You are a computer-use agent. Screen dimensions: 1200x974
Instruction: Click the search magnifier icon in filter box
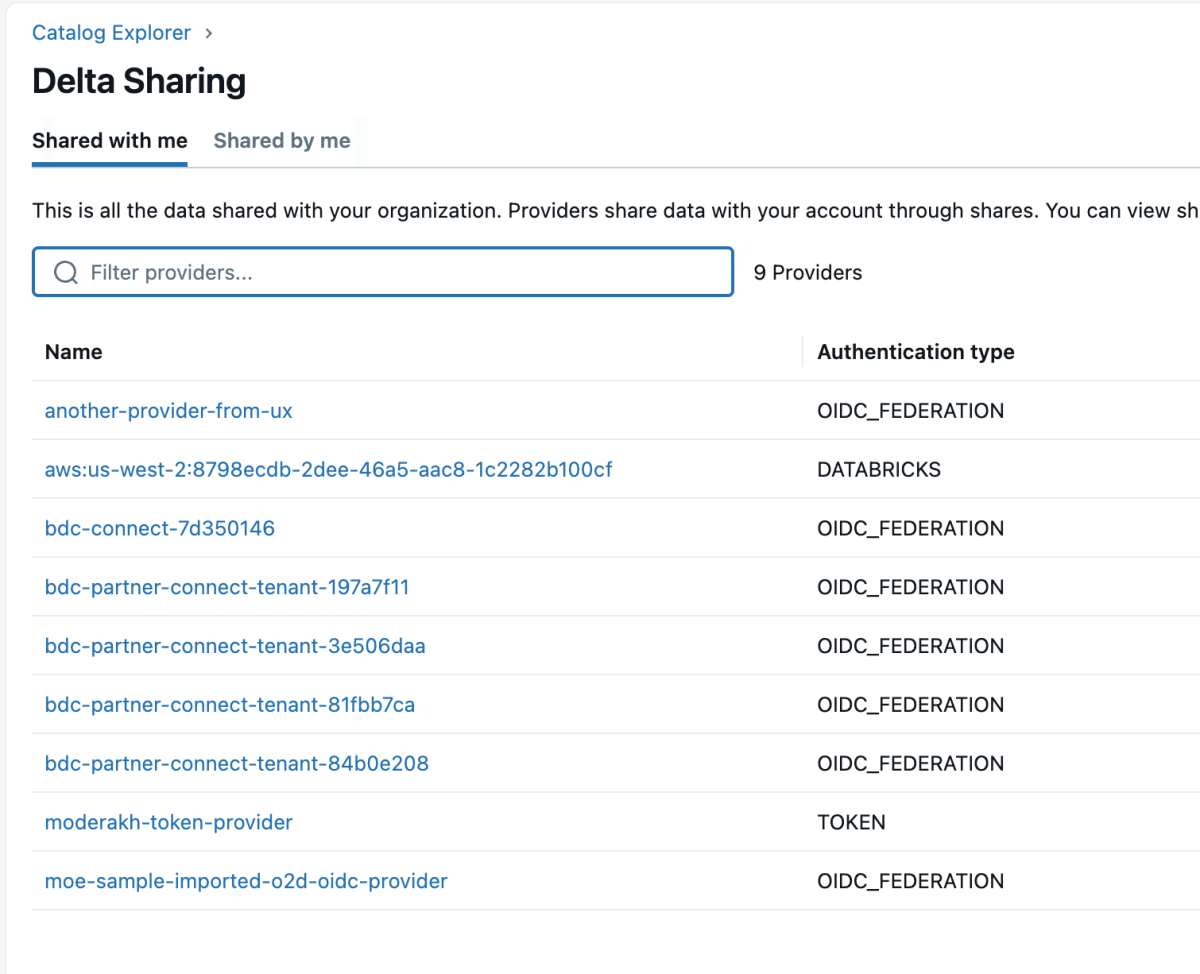point(66,273)
